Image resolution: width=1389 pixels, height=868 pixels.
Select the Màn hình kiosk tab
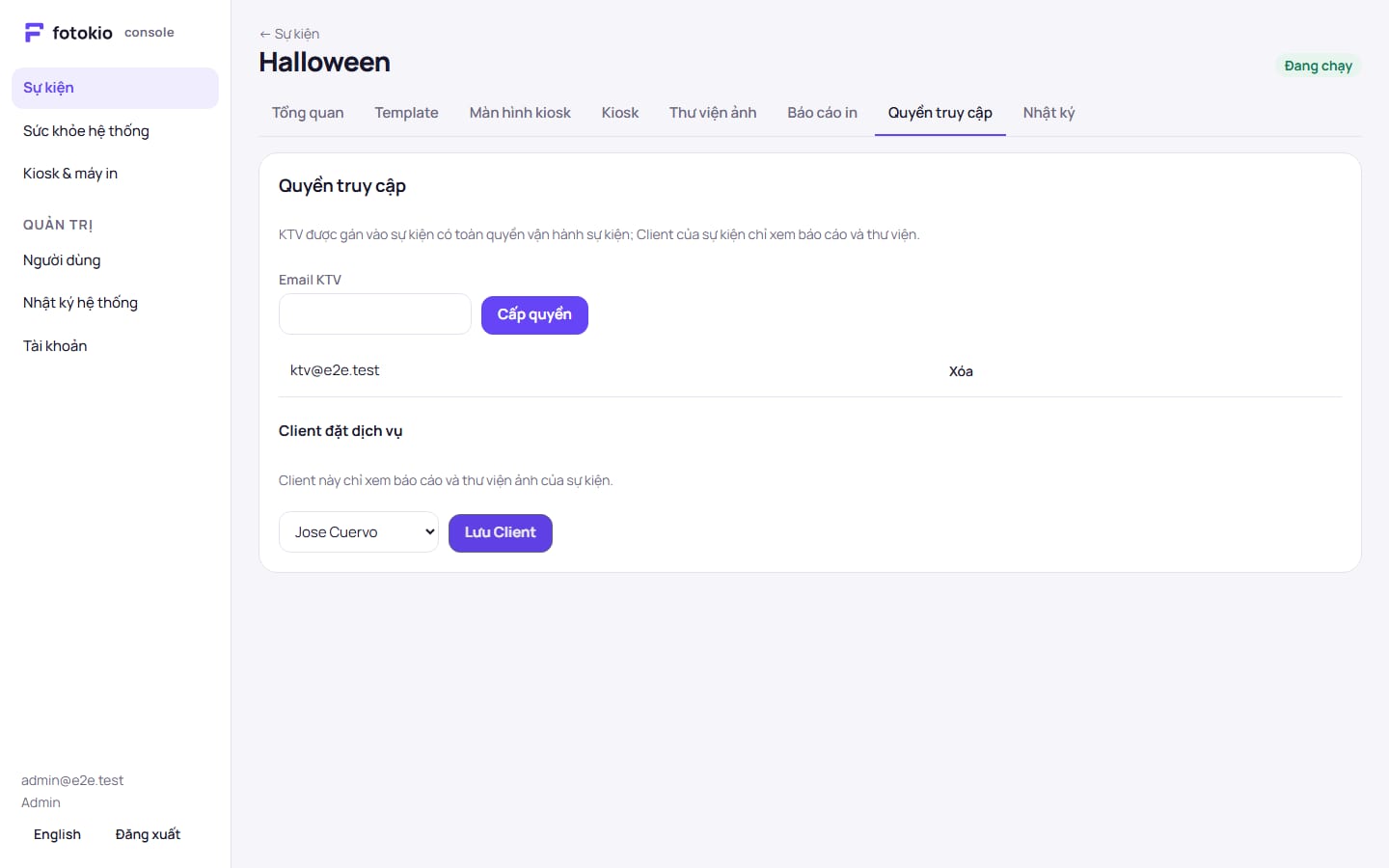click(x=520, y=113)
